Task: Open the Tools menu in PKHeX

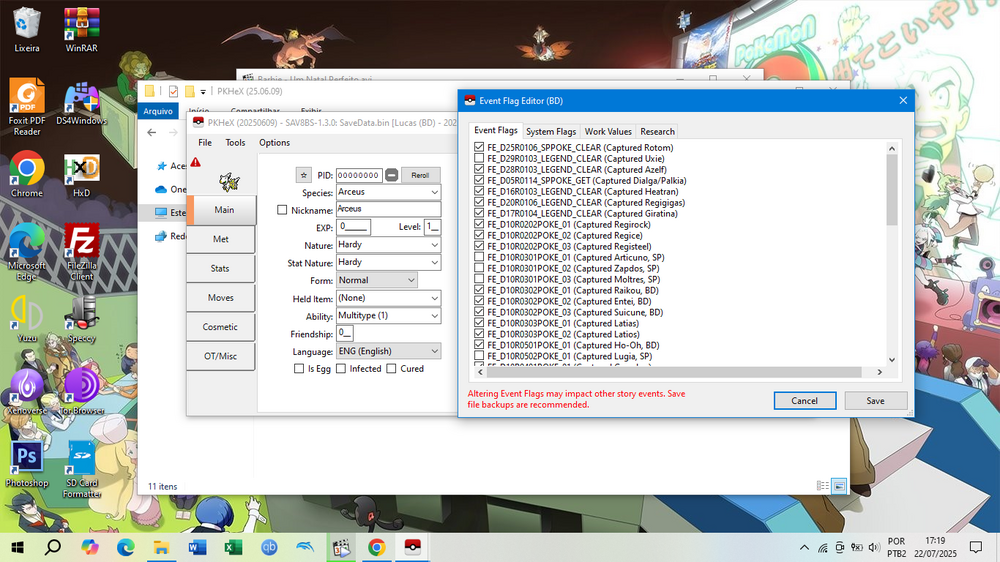Action: coord(235,143)
